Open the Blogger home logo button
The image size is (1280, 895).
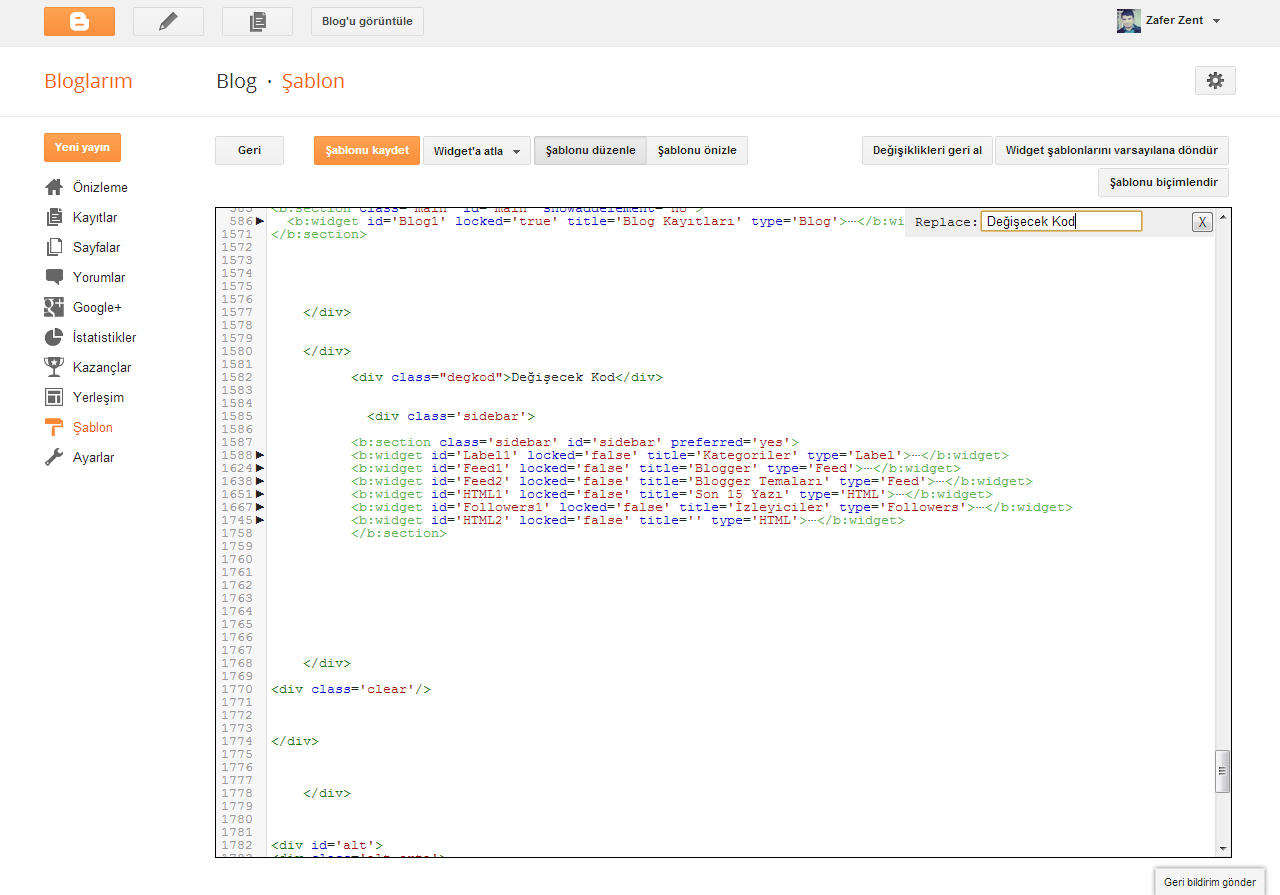(x=79, y=21)
